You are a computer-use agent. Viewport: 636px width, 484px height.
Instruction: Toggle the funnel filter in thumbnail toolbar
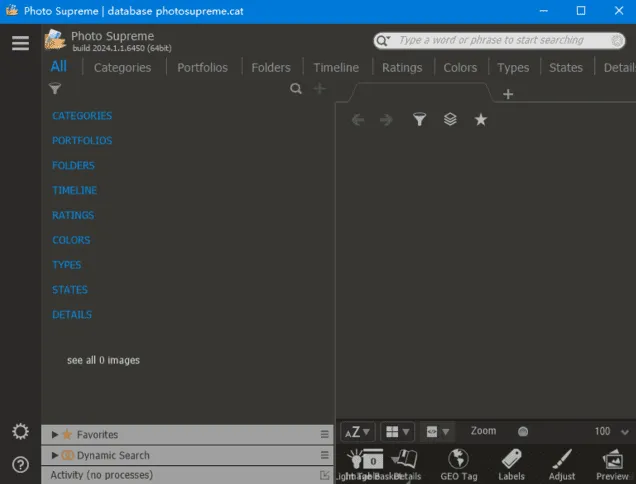tap(420, 120)
